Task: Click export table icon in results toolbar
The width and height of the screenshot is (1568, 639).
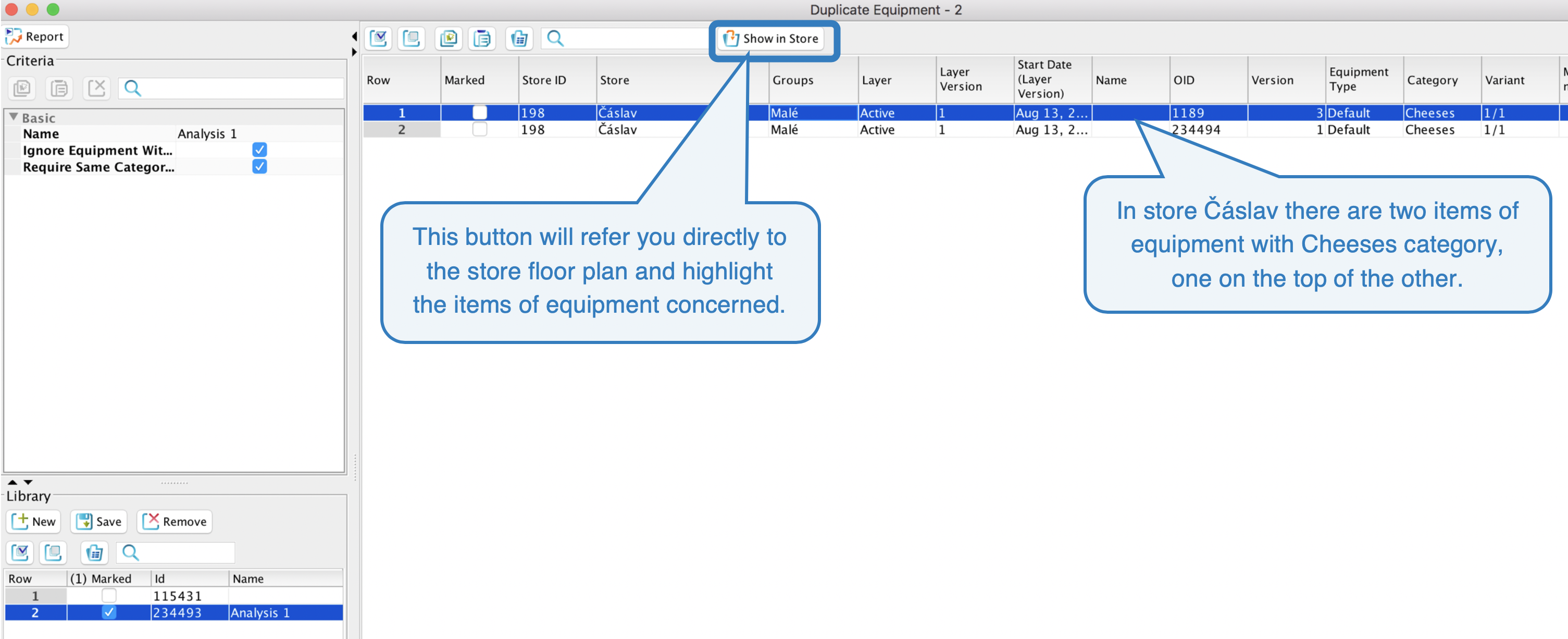Action: click(x=519, y=39)
